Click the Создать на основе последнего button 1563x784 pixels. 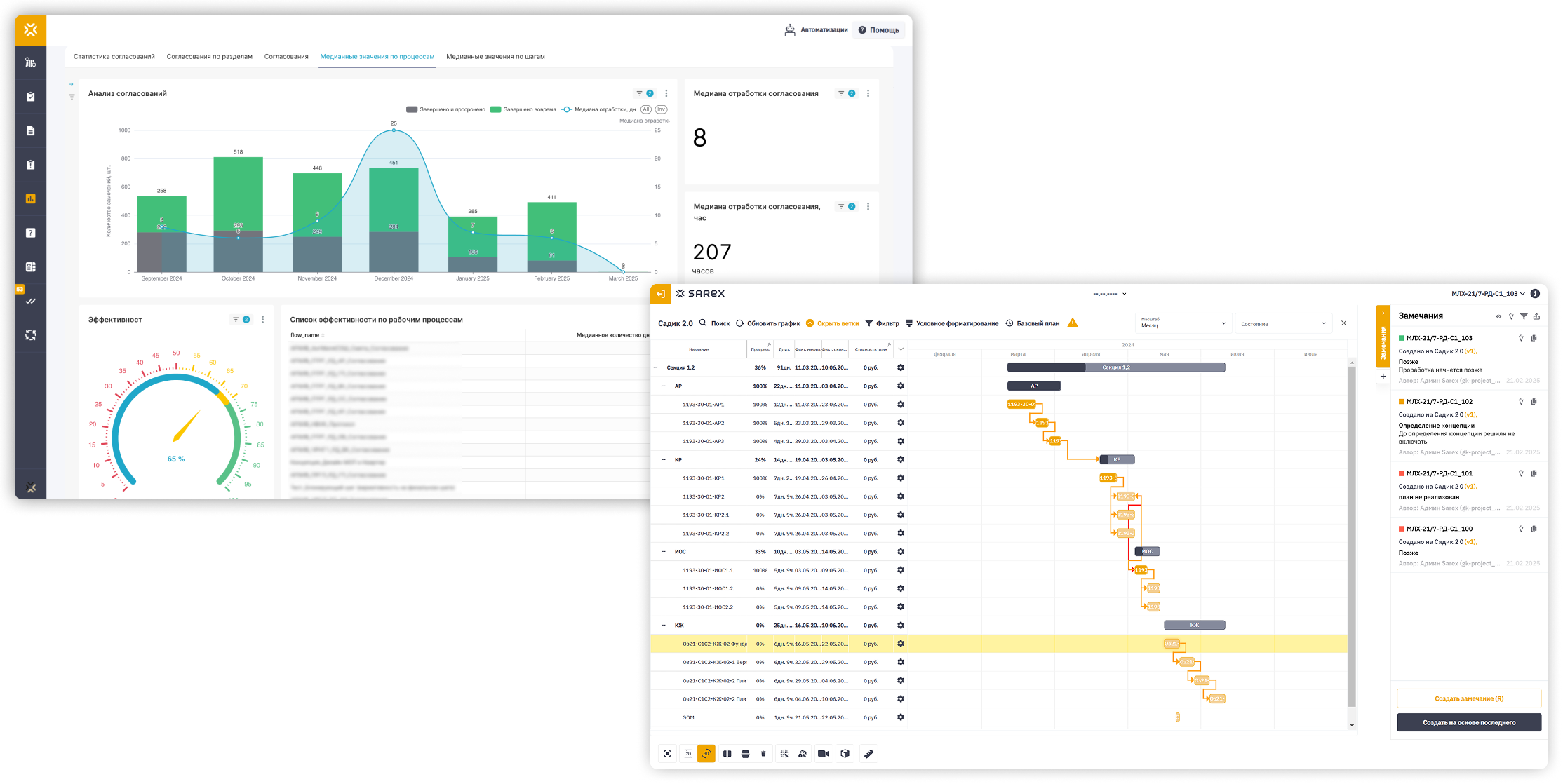(1469, 722)
